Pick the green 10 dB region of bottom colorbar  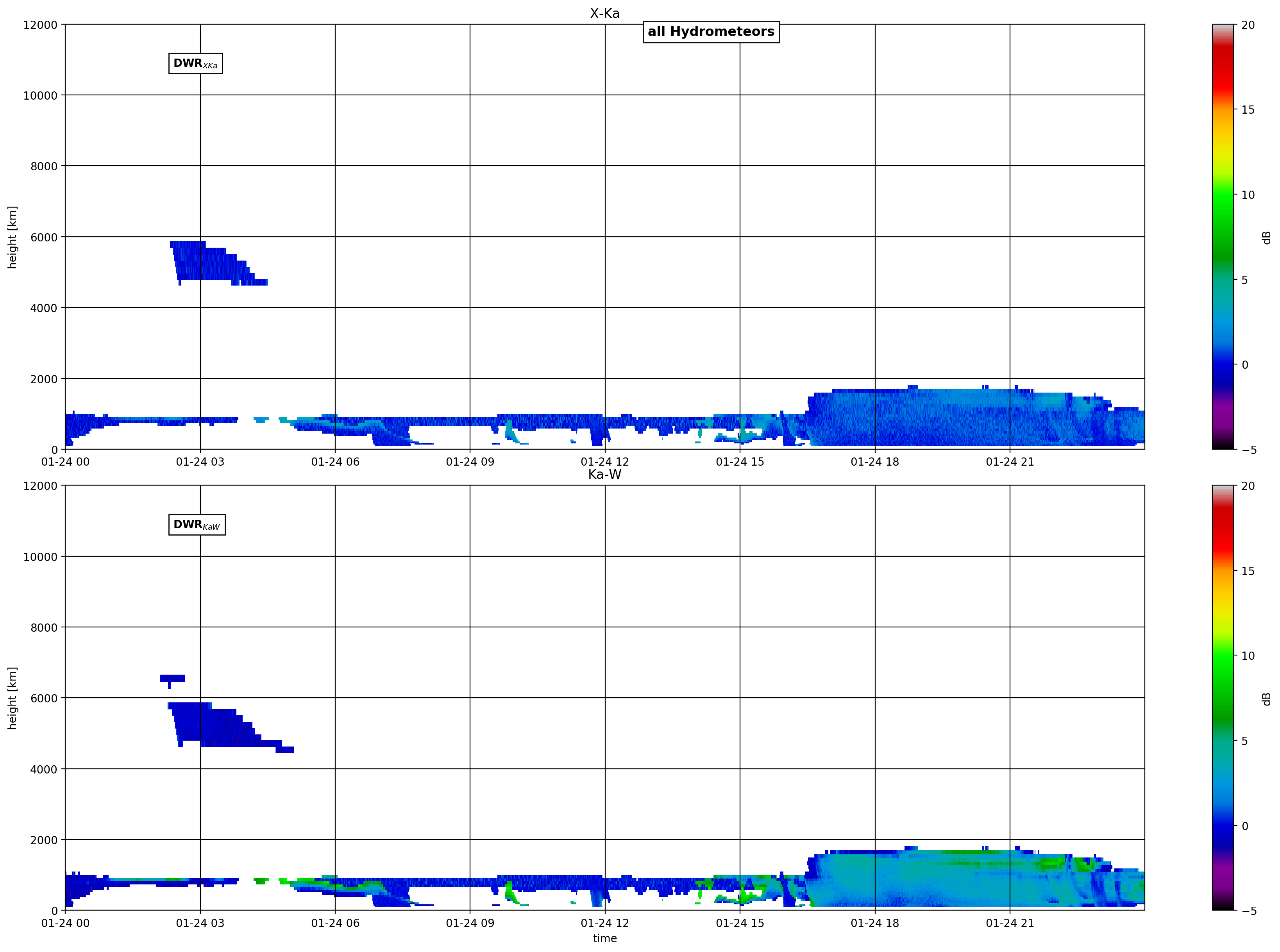click(x=1222, y=656)
